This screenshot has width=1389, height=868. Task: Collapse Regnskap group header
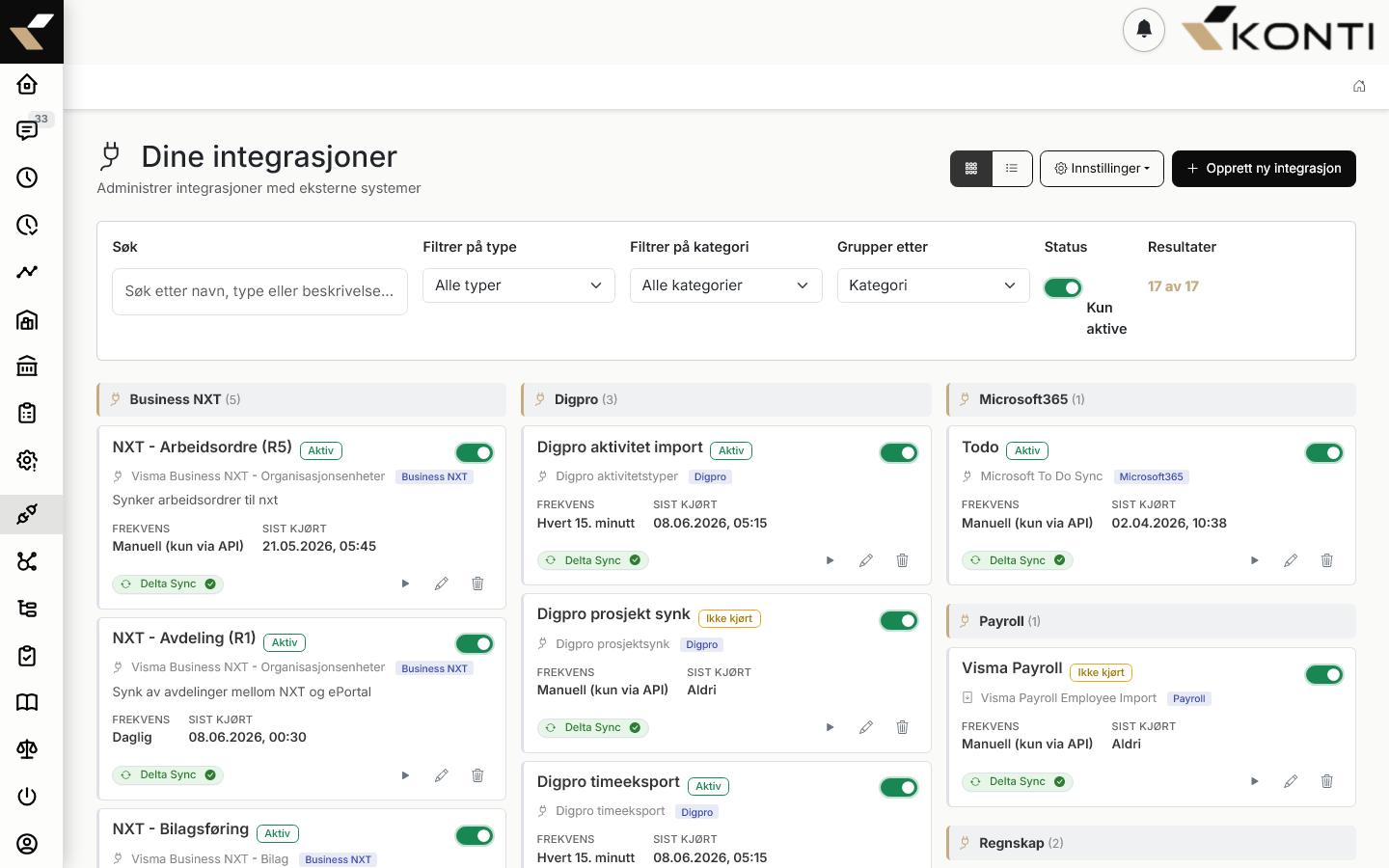[x=1152, y=843]
